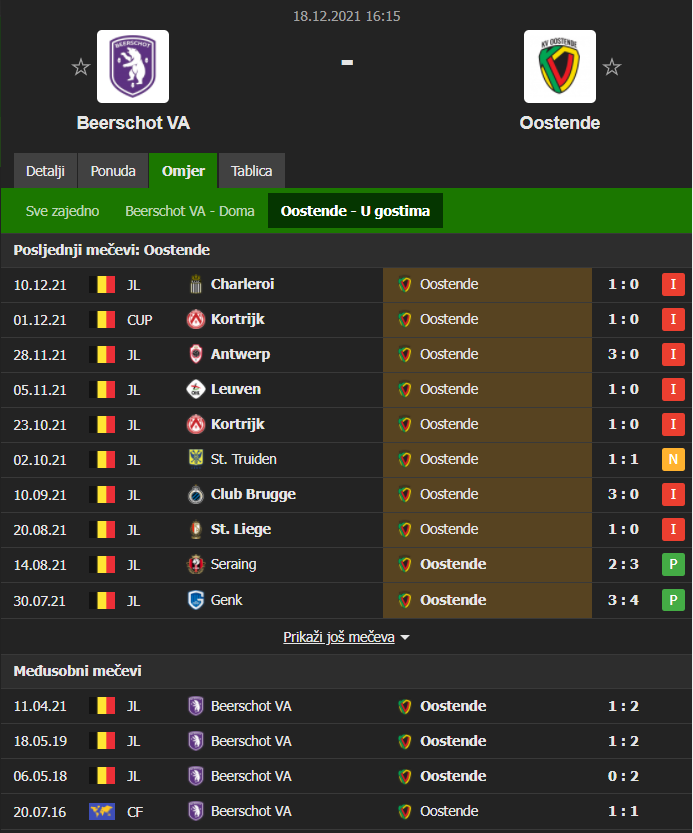
Task: Click the Antwerp club badge icon
Action: click(196, 355)
